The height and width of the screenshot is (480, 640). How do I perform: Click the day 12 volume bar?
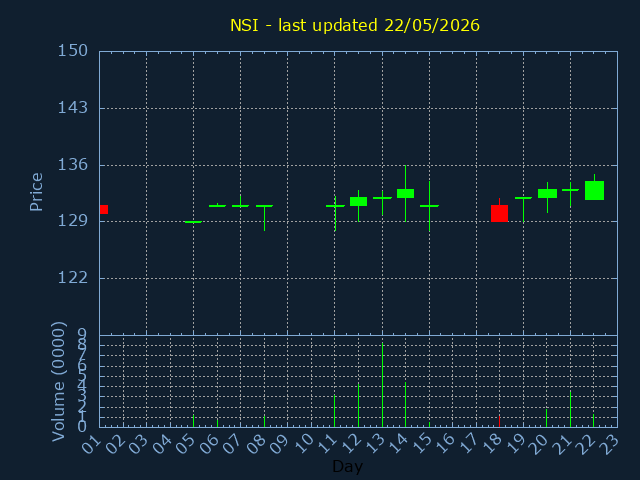tap(358, 405)
